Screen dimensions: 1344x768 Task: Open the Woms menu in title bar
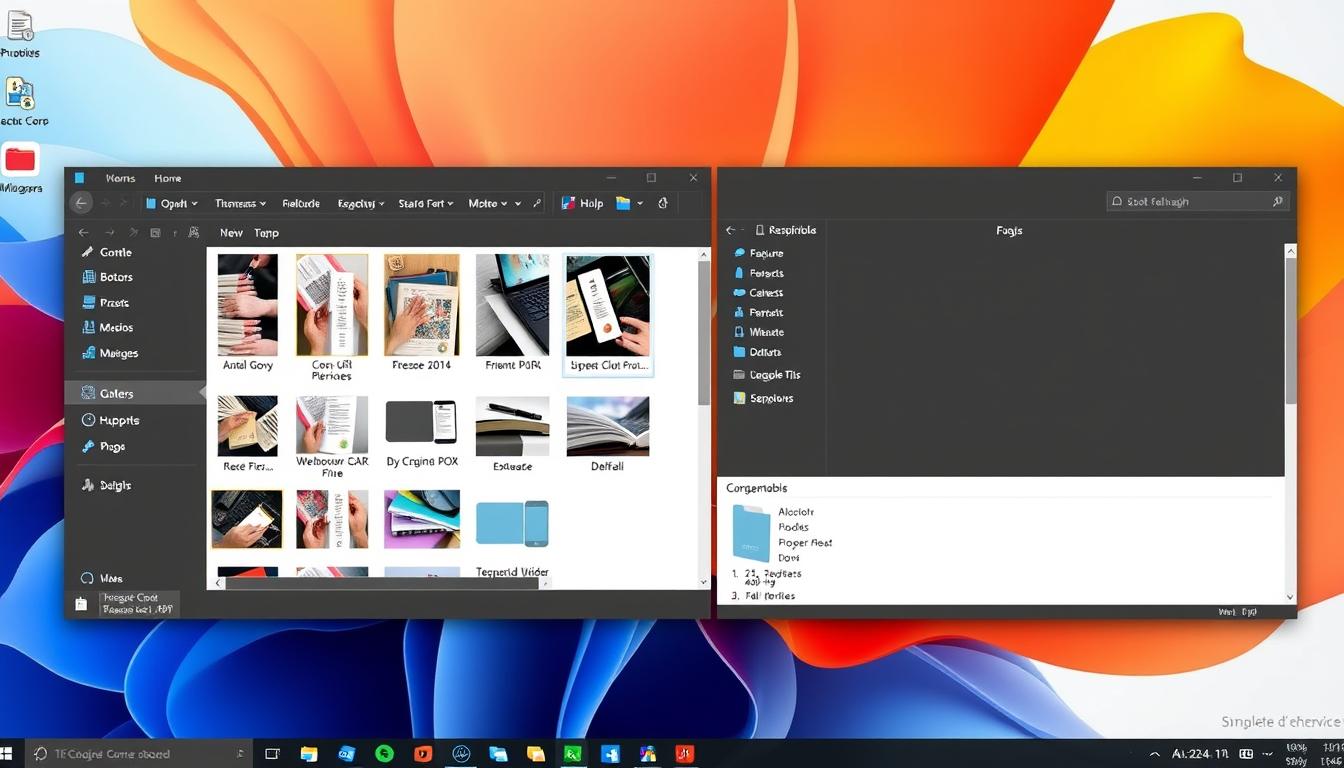(x=120, y=178)
